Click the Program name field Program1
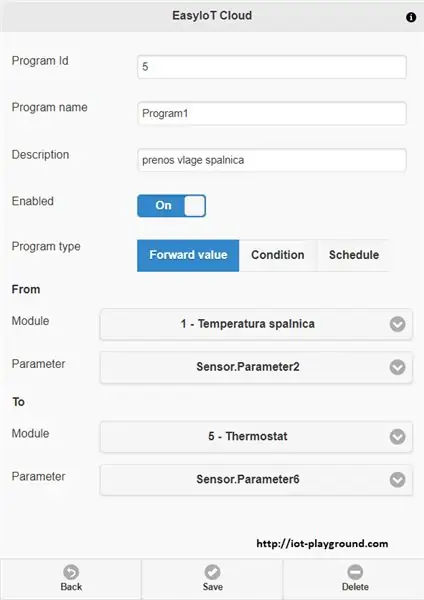Image resolution: width=424 pixels, height=600 pixels. point(272,114)
